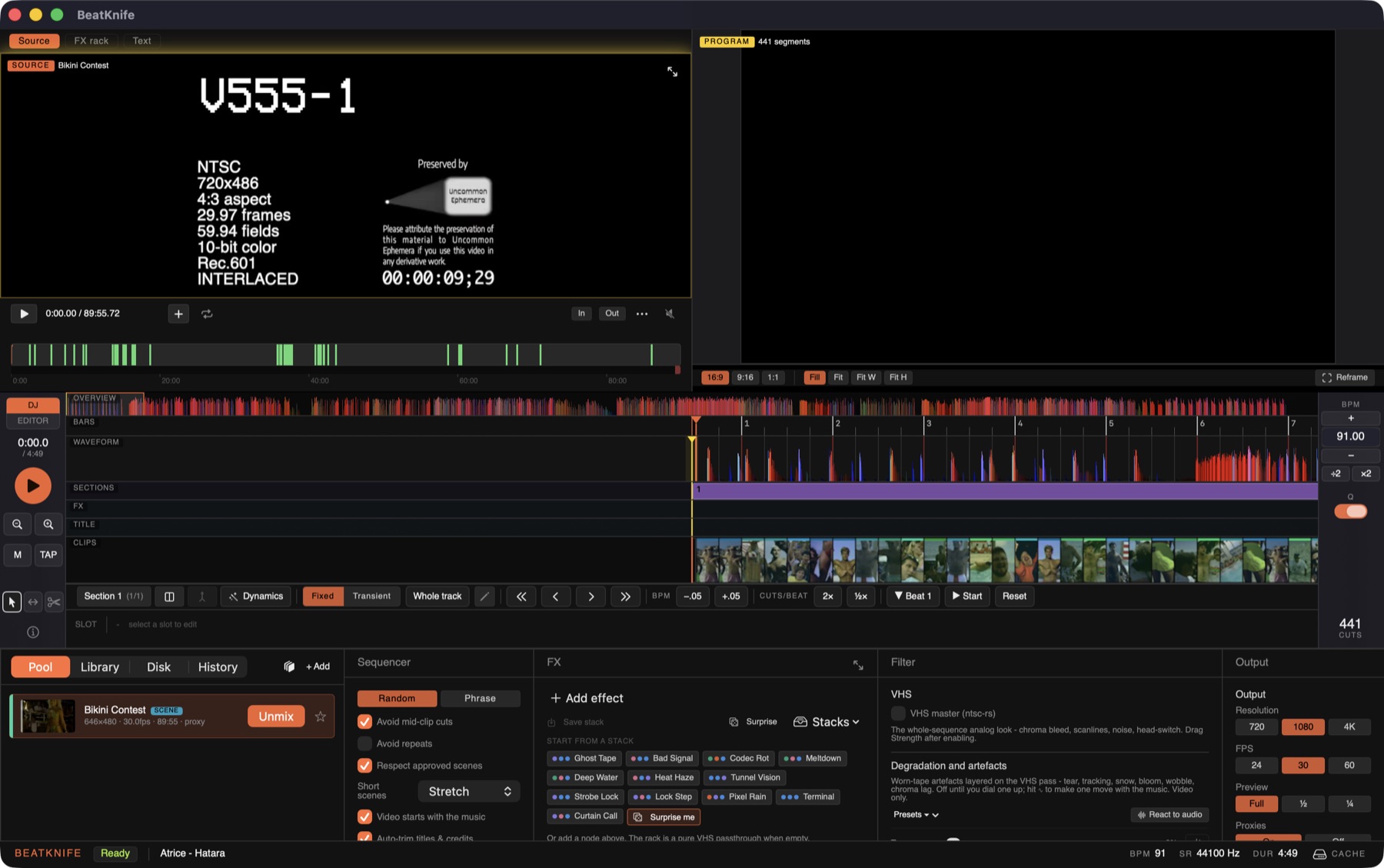Screen dimensions: 1384x868
Task: Click the BPM value field 91.00
Action: 1350,436
